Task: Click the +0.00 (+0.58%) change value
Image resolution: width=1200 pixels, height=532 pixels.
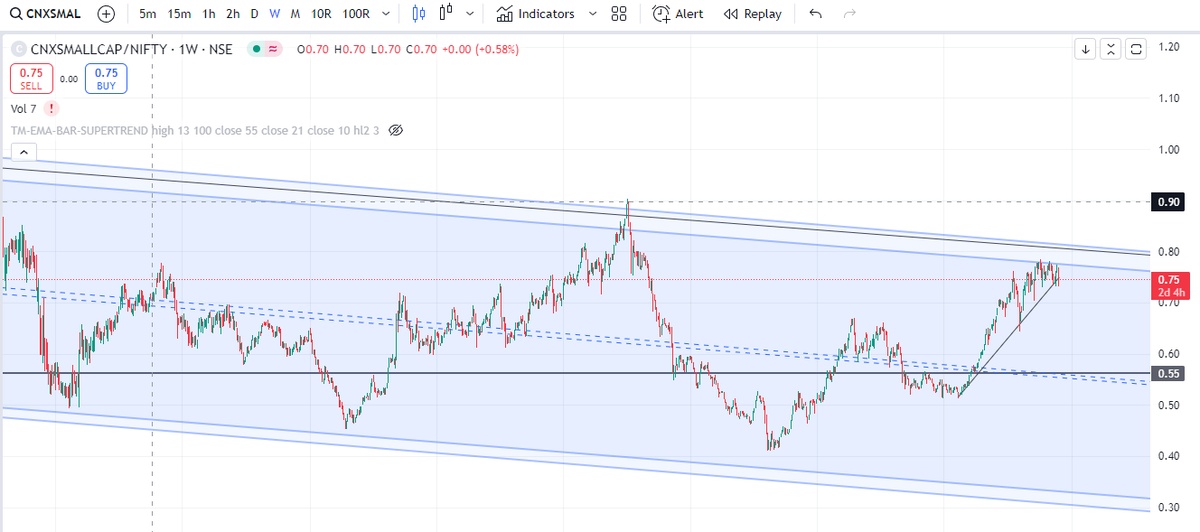Action: 483,49
